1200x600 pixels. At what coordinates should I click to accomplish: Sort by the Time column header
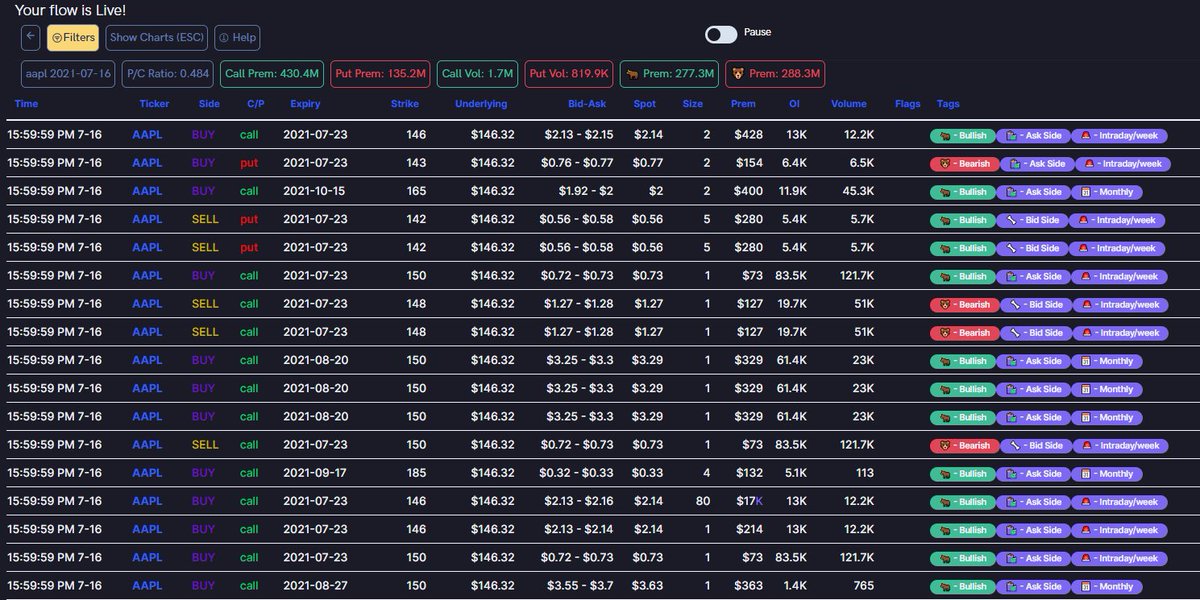coord(27,103)
